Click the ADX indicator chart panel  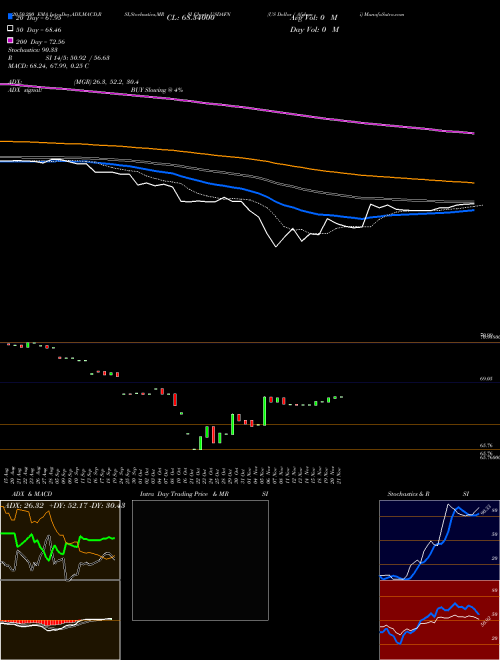60,540
